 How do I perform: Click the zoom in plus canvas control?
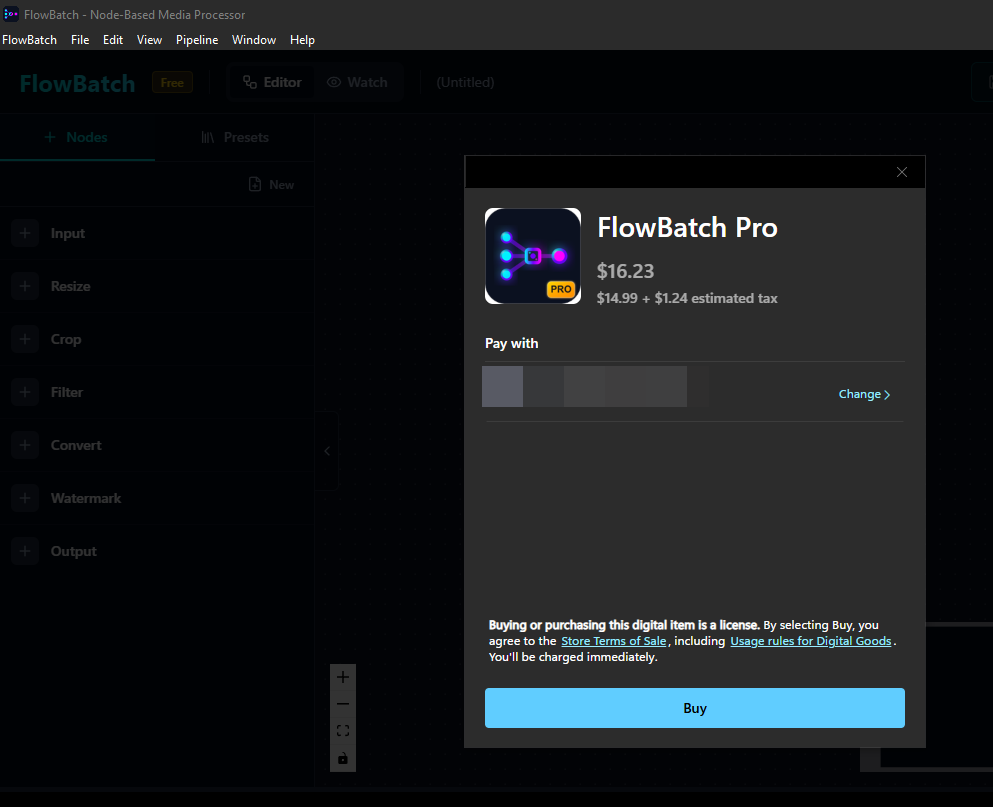pyautogui.click(x=343, y=677)
